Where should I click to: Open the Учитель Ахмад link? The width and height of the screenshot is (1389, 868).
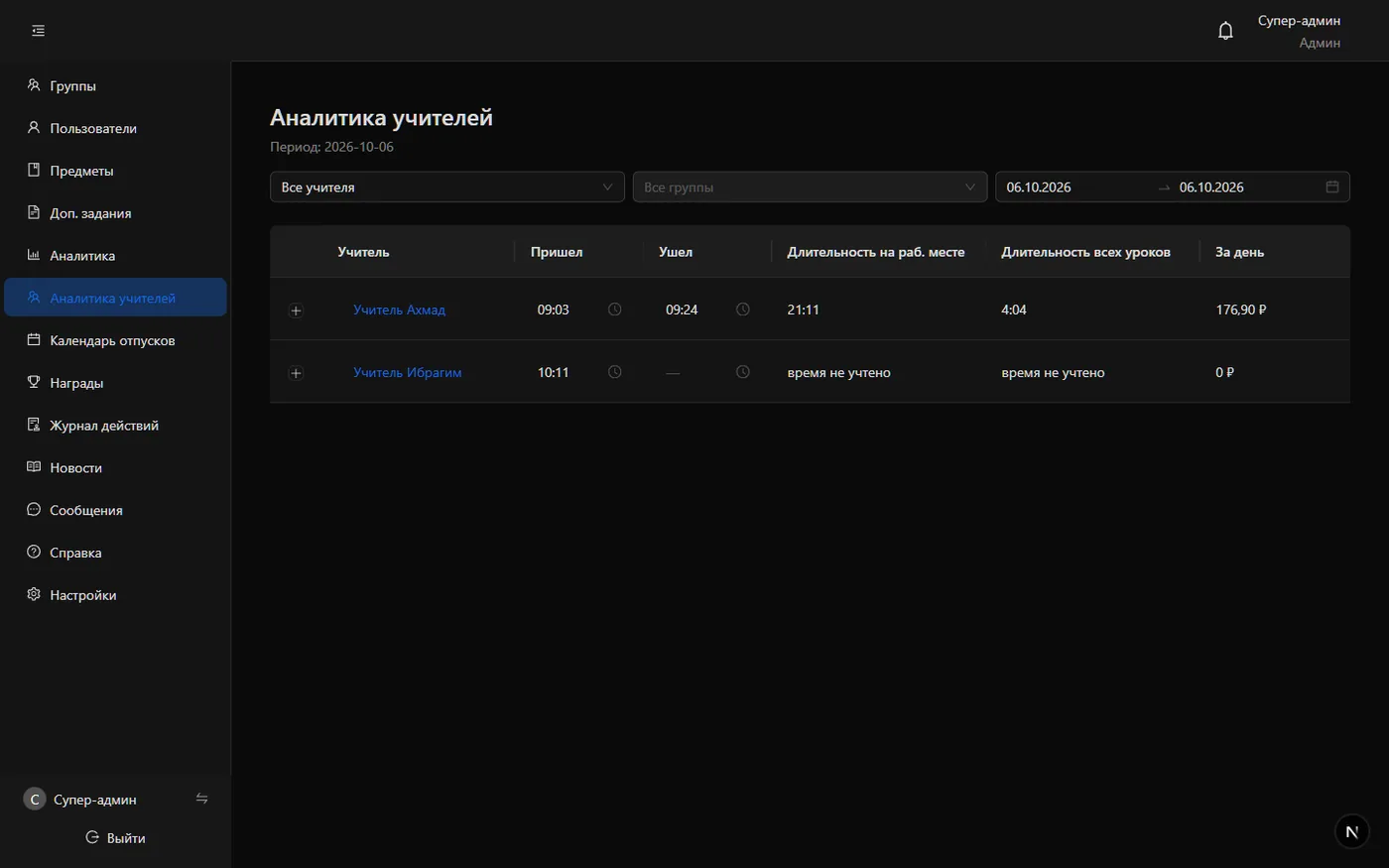click(399, 310)
